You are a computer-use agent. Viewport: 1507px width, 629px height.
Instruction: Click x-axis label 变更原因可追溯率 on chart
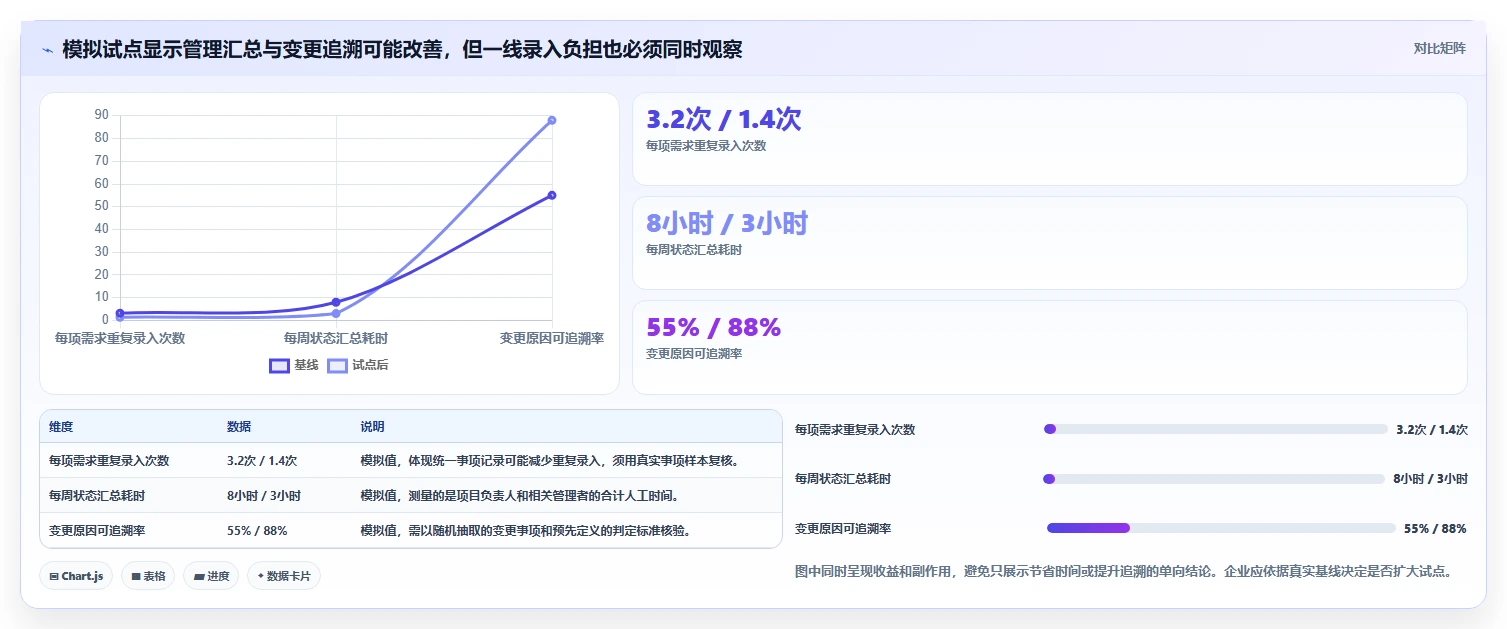tap(552, 338)
